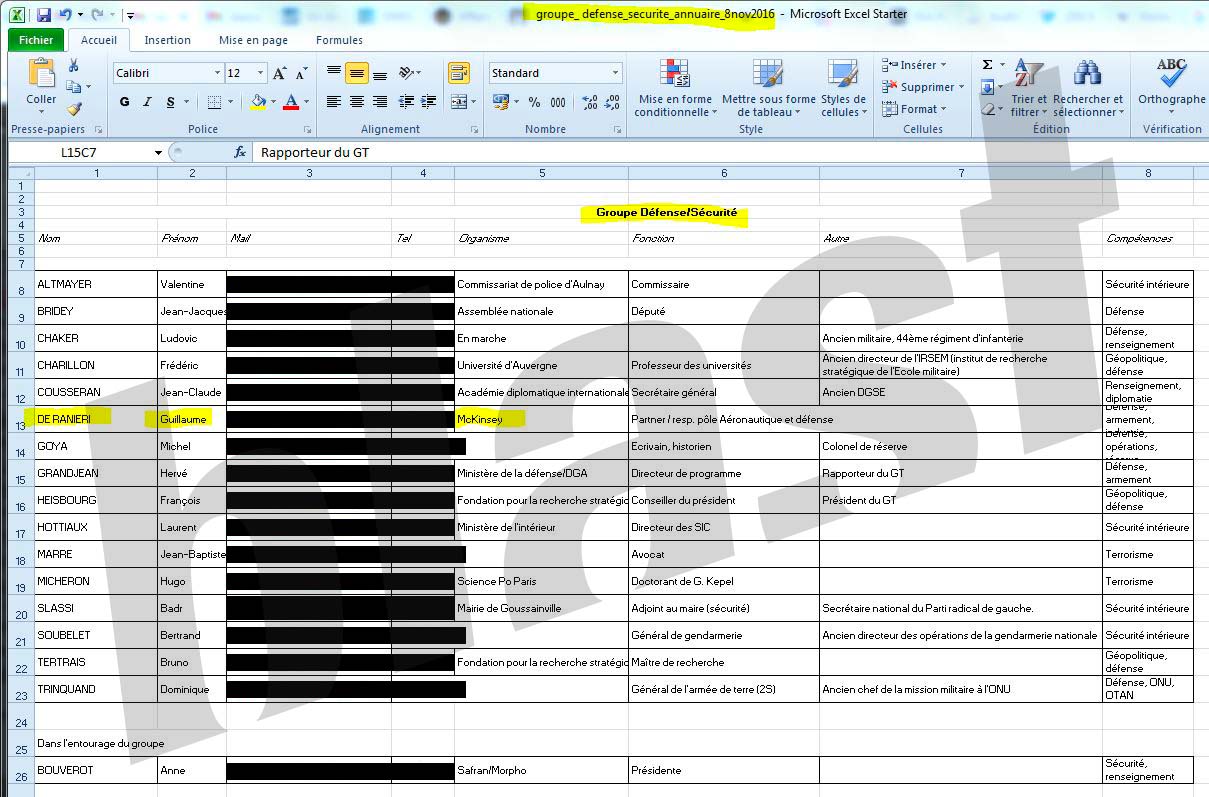Click the fill color paint bucket
Image resolution: width=1209 pixels, height=797 pixels.
258,102
